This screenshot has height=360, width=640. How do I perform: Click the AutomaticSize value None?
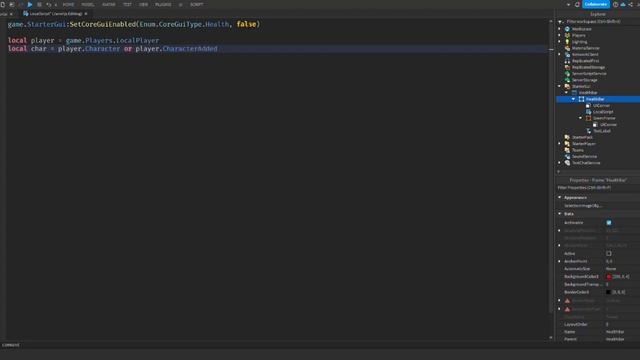point(611,269)
